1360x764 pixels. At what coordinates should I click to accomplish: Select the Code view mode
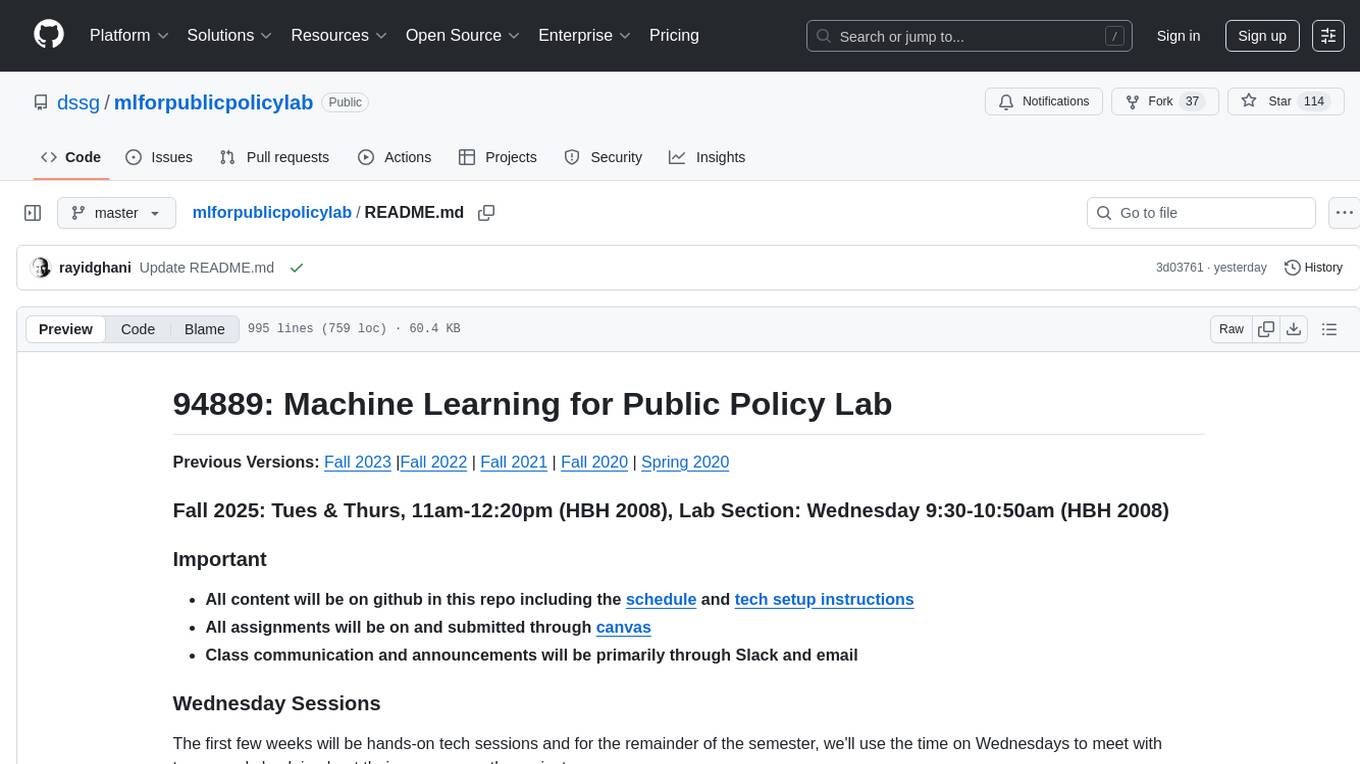coord(138,329)
